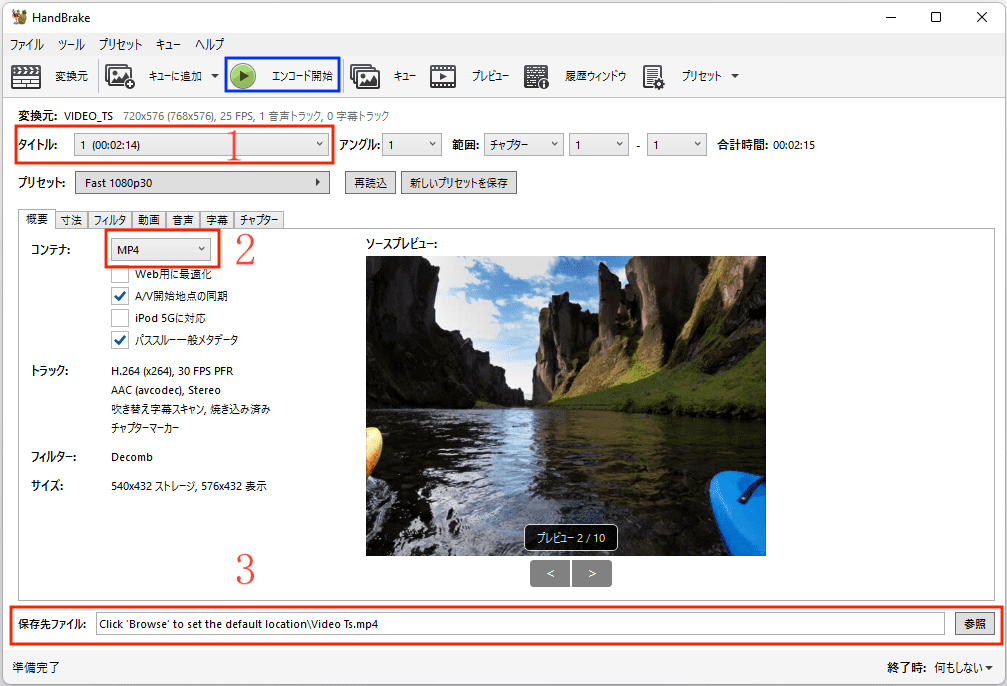The image size is (1007, 686).
Task: Switch to the 寸法 tab
Action: click(x=71, y=220)
